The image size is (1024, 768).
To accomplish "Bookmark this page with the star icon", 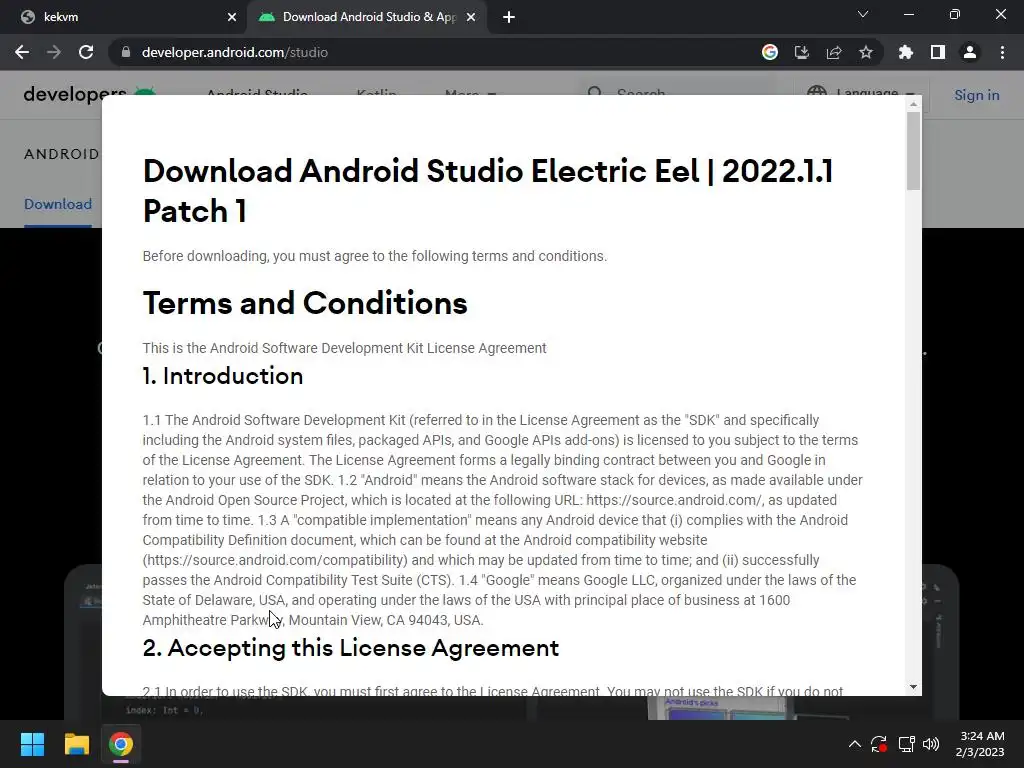I will [x=866, y=52].
